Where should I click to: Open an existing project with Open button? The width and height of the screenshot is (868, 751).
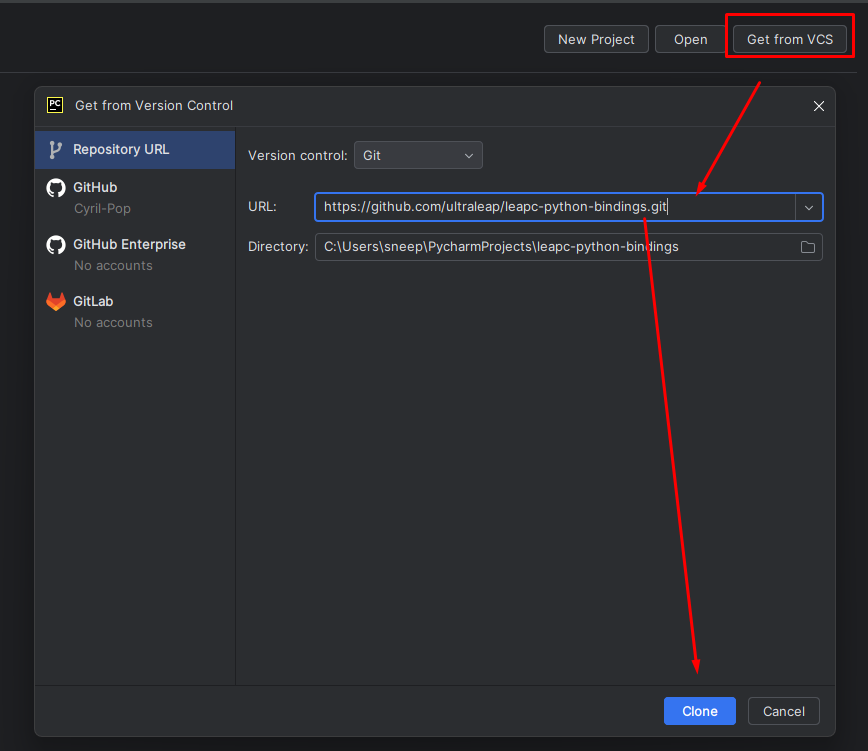[x=690, y=39]
